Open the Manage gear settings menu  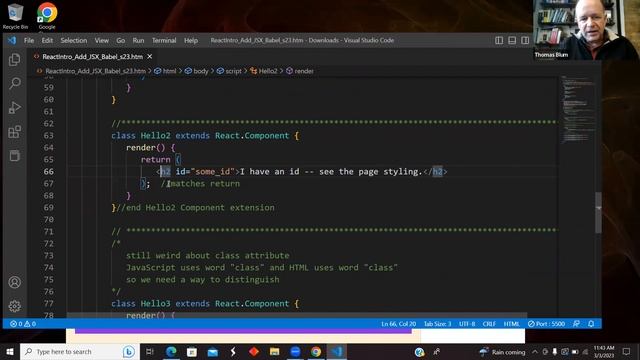(x=15, y=306)
